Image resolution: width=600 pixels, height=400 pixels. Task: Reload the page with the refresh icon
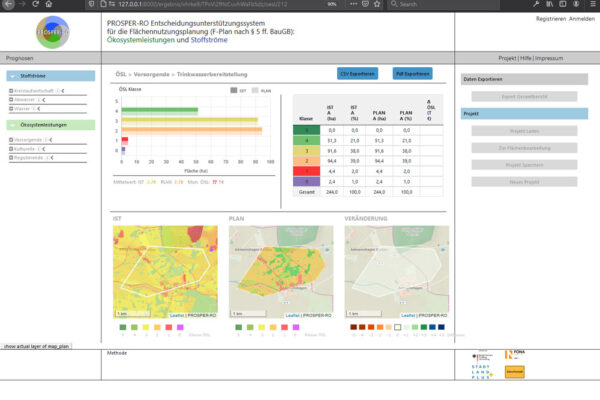coord(35,4)
